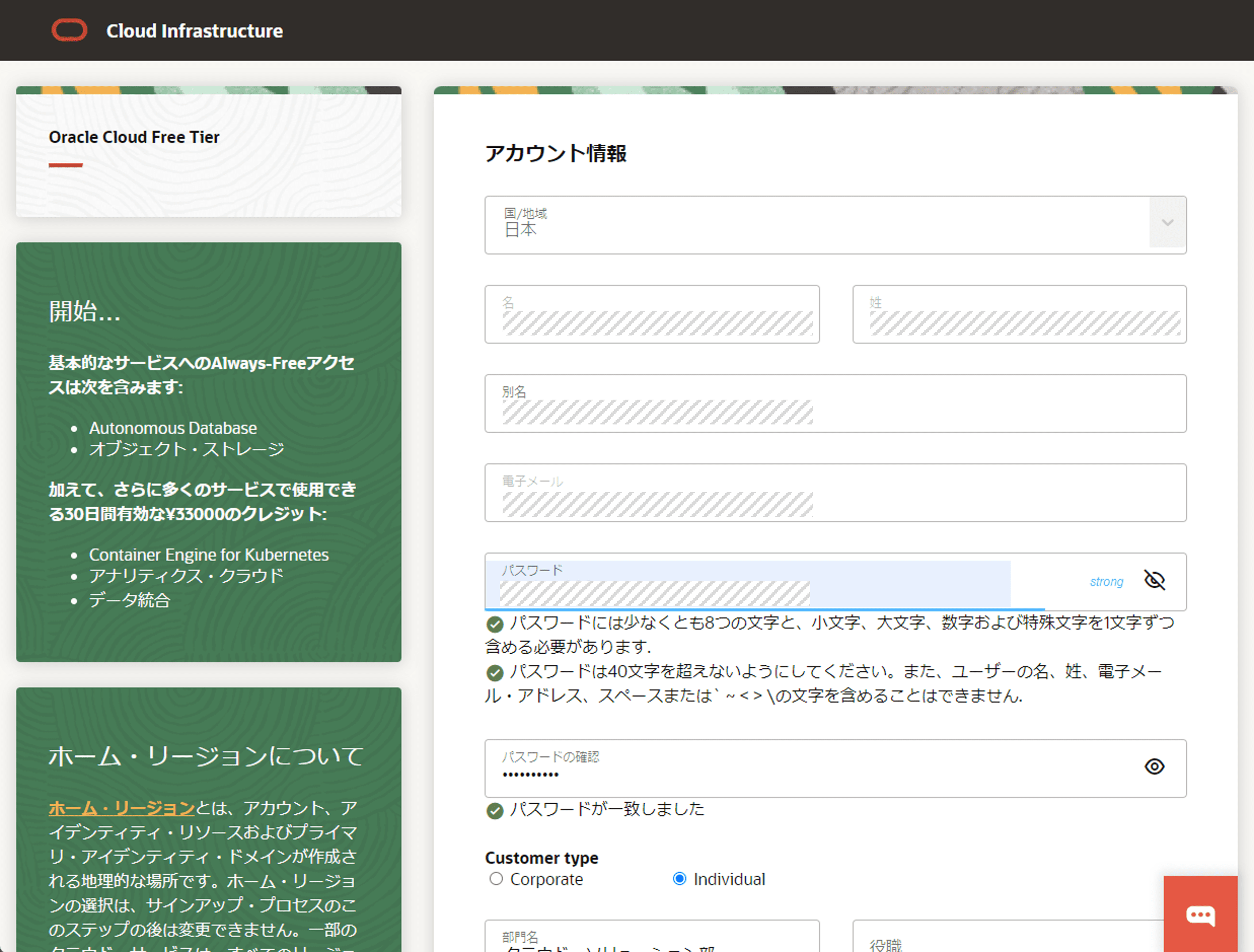The height and width of the screenshot is (952, 1254).
Task: Focus the 姓 last name field
Action: 1019,314
